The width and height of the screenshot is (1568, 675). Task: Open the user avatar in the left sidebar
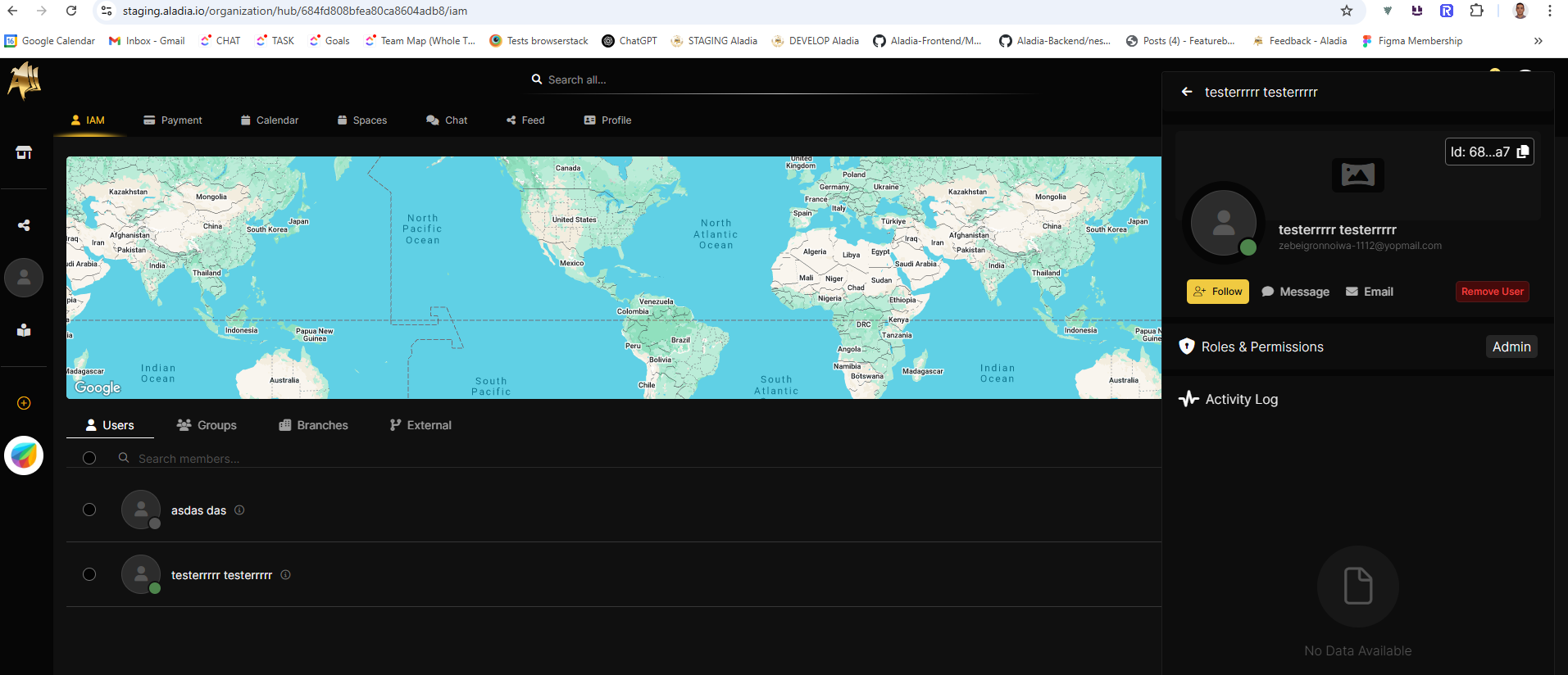(24, 278)
